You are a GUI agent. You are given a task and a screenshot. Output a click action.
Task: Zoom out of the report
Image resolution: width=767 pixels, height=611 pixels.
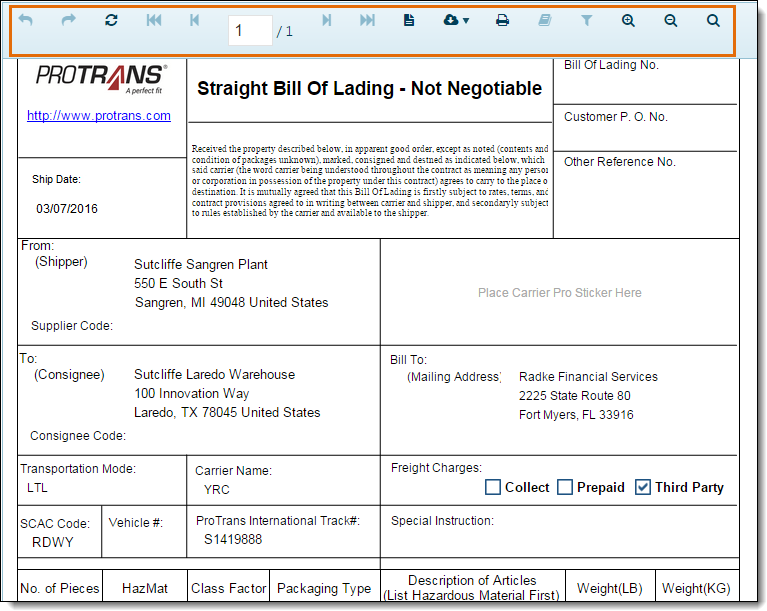click(x=671, y=20)
